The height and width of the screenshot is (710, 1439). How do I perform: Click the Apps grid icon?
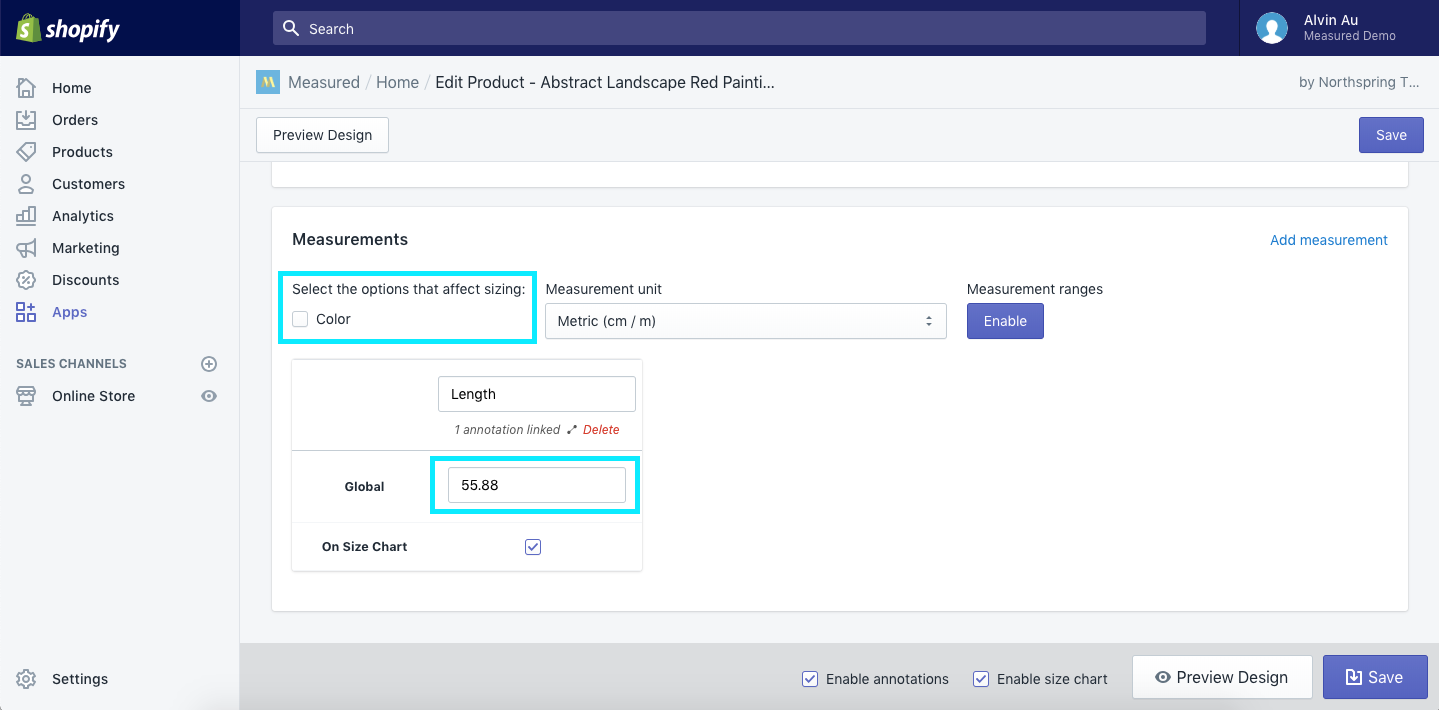(x=26, y=312)
